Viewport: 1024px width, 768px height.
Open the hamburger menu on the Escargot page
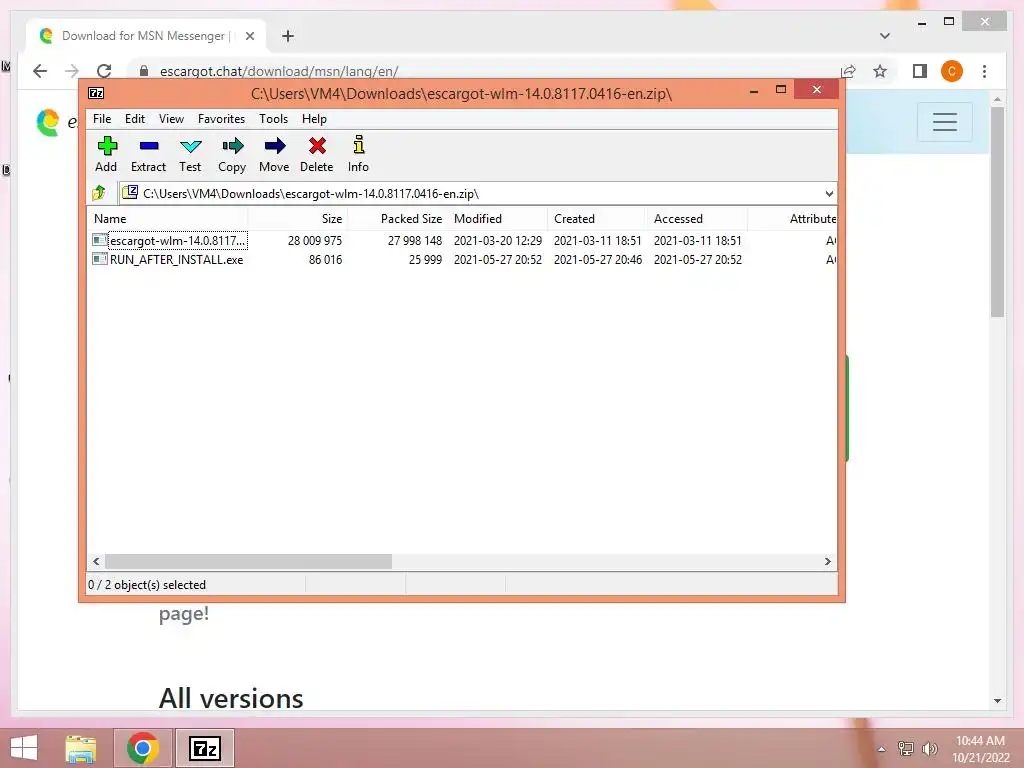(x=944, y=121)
